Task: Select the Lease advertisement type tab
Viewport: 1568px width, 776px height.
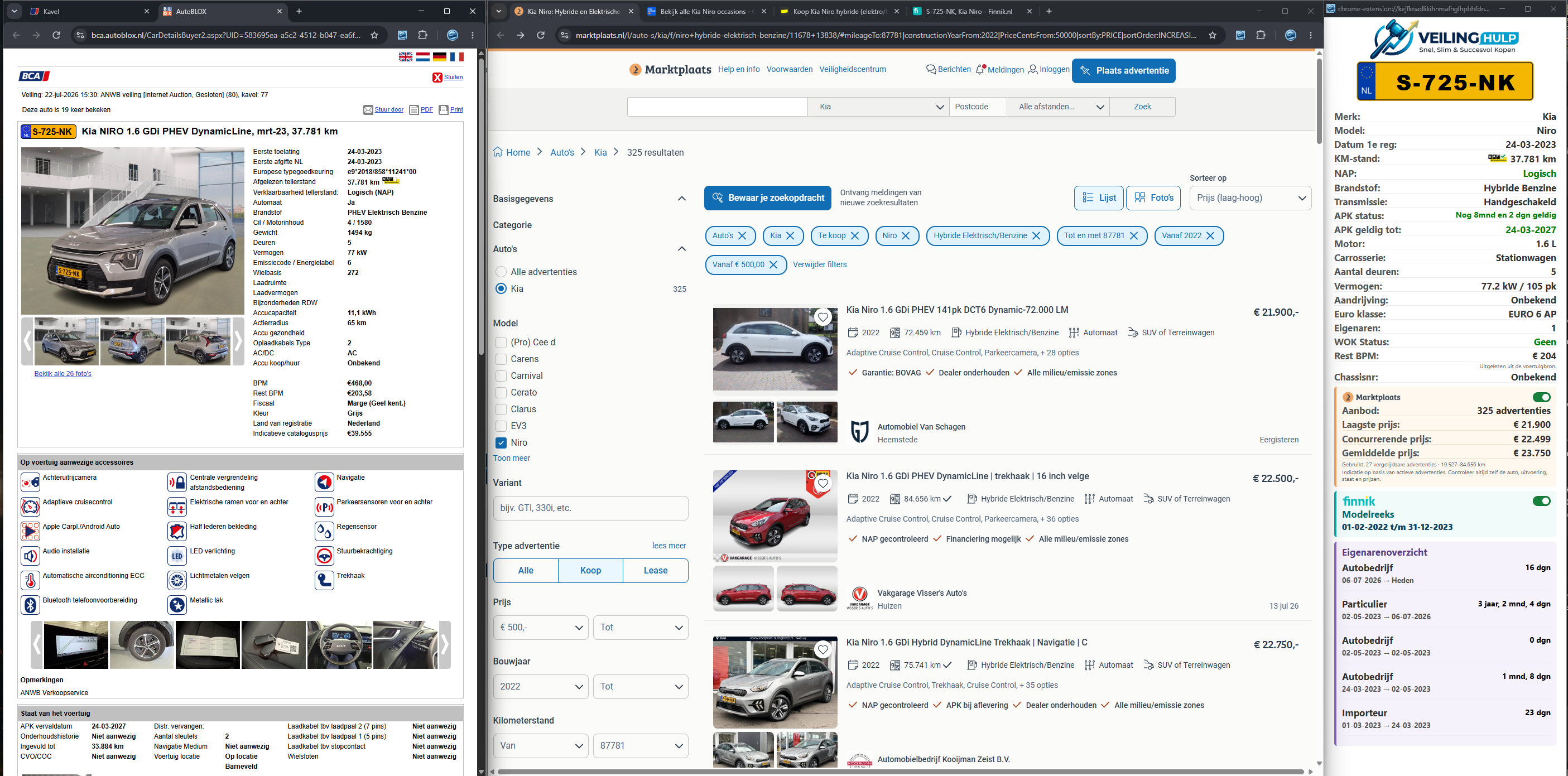Action: [656, 570]
